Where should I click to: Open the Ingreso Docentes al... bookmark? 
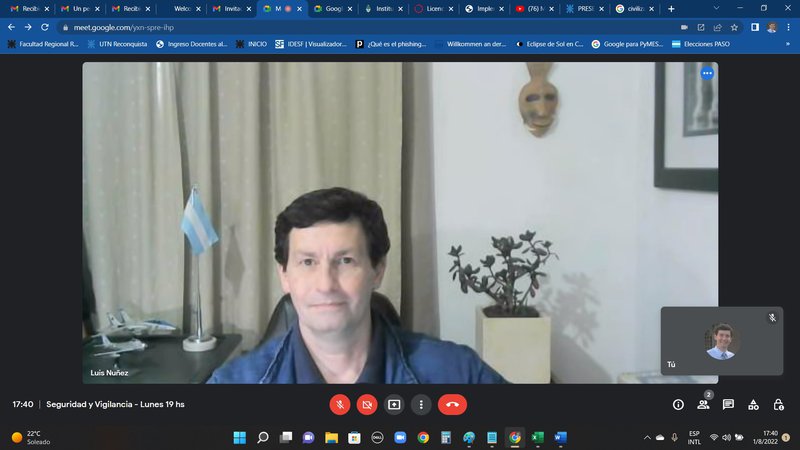(x=191, y=44)
